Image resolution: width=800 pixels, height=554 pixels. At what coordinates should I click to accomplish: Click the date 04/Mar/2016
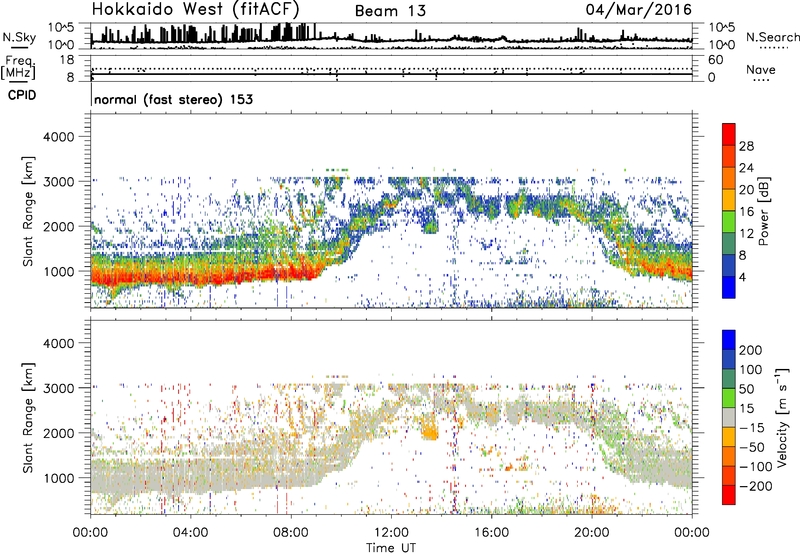pos(639,9)
